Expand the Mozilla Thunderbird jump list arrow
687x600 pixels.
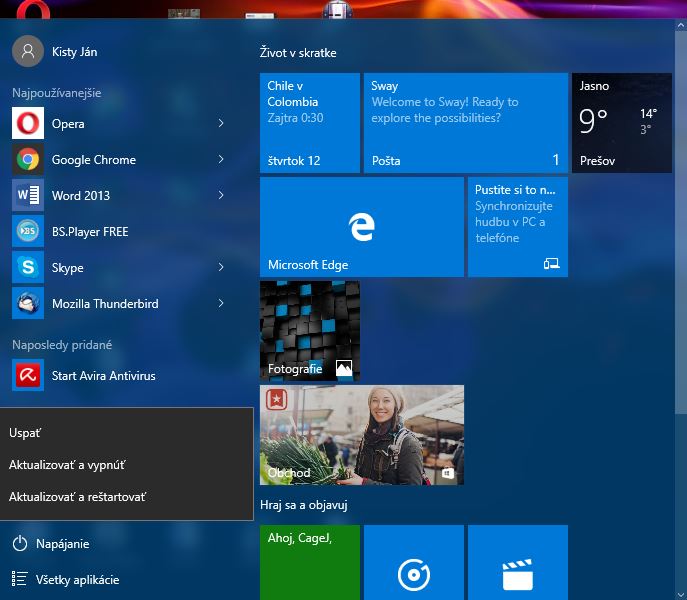221,303
